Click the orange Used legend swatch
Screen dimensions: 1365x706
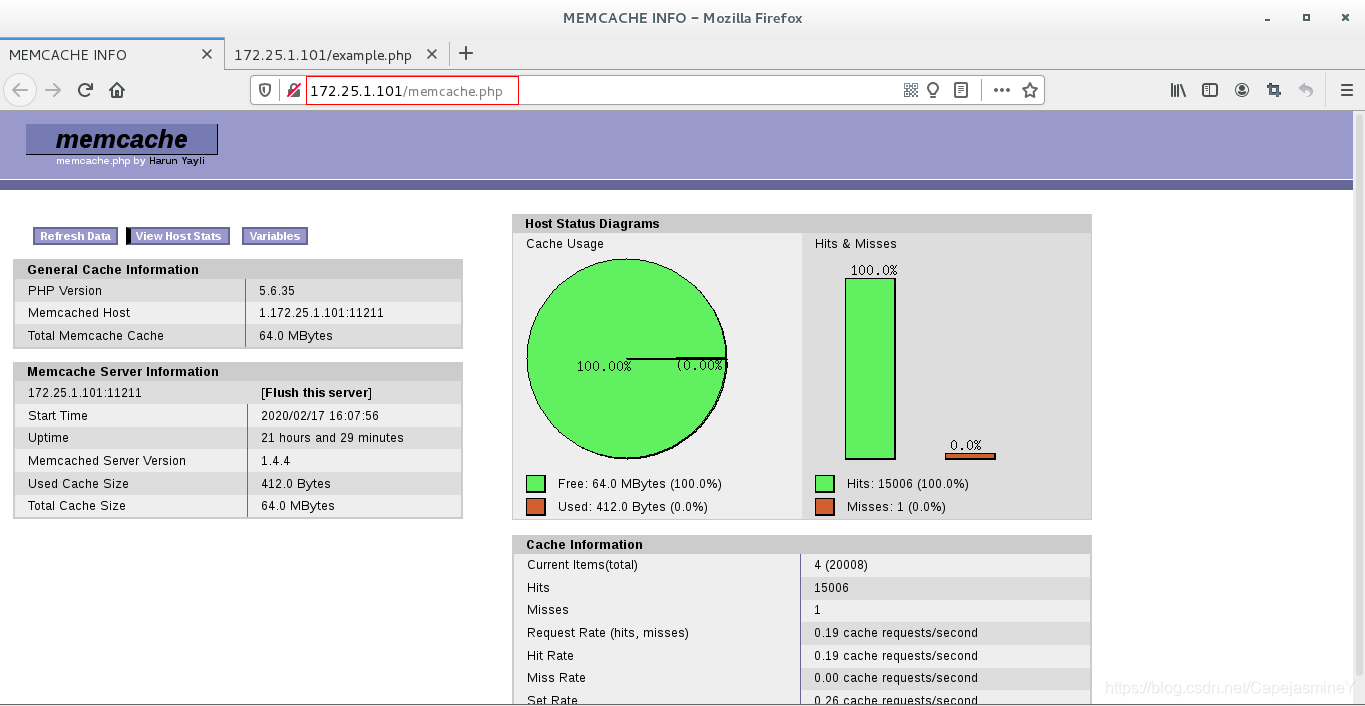(535, 507)
